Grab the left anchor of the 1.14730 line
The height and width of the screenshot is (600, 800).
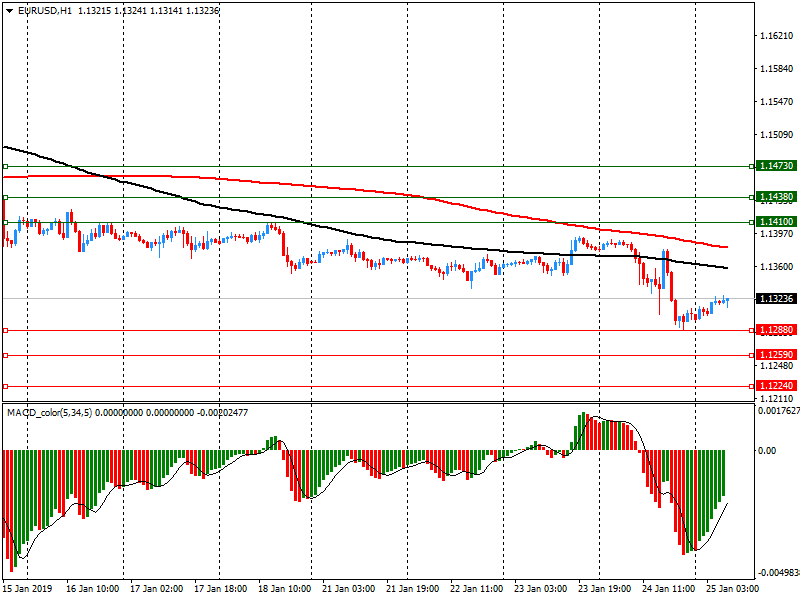6,166
